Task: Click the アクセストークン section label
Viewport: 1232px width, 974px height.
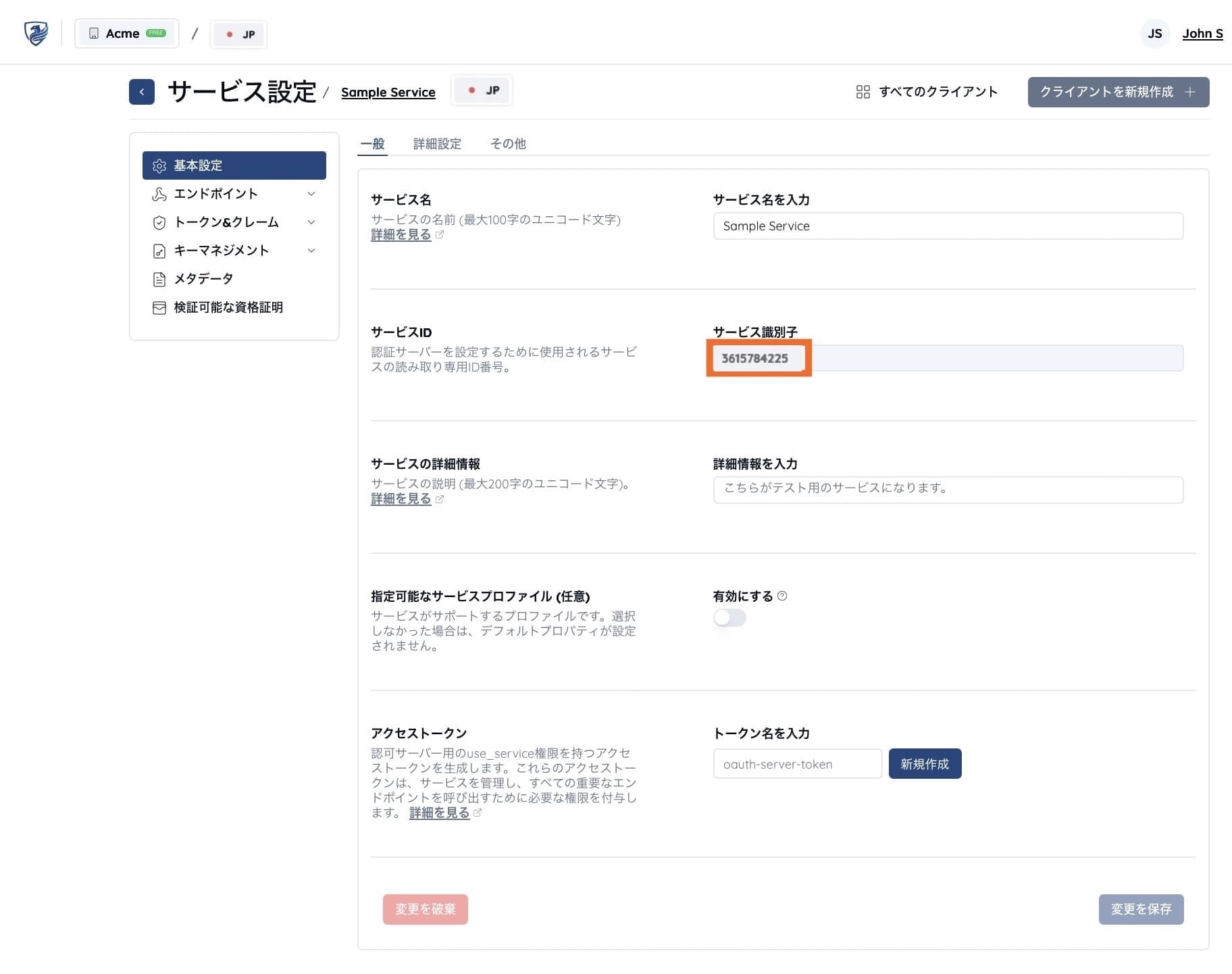Action: click(419, 734)
